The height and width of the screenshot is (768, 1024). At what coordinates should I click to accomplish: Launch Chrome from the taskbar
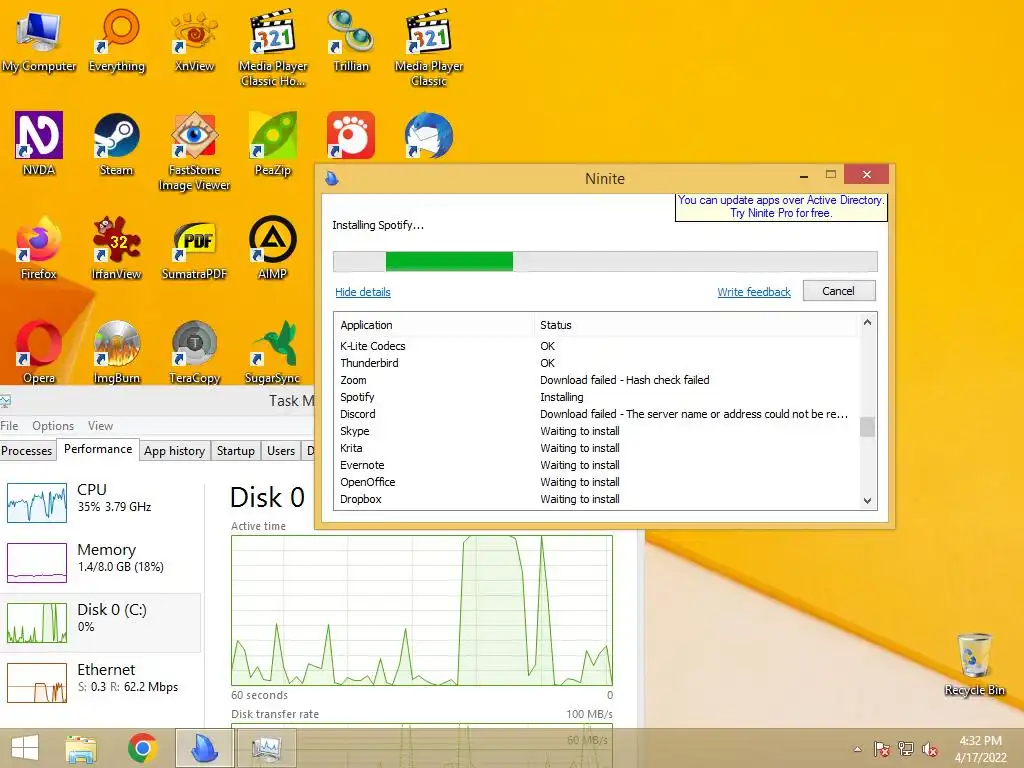click(142, 748)
